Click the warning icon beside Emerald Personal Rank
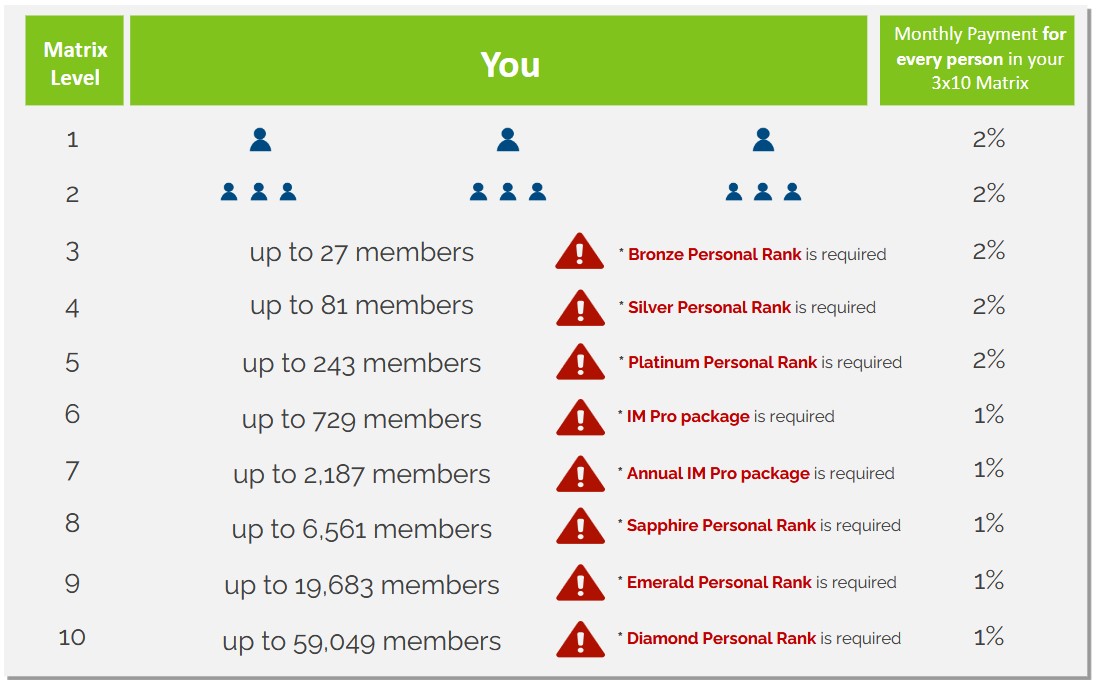The width and height of the screenshot is (1096, 685). (x=580, y=582)
